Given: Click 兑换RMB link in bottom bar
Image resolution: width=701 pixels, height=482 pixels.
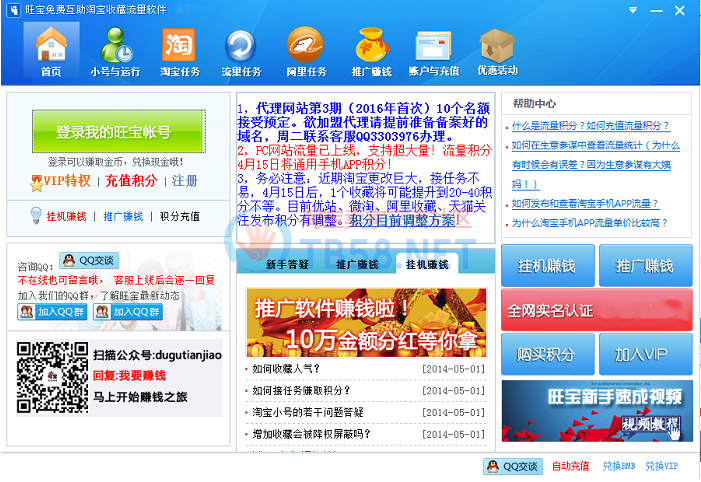Looking at the screenshot, I should [619, 466].
